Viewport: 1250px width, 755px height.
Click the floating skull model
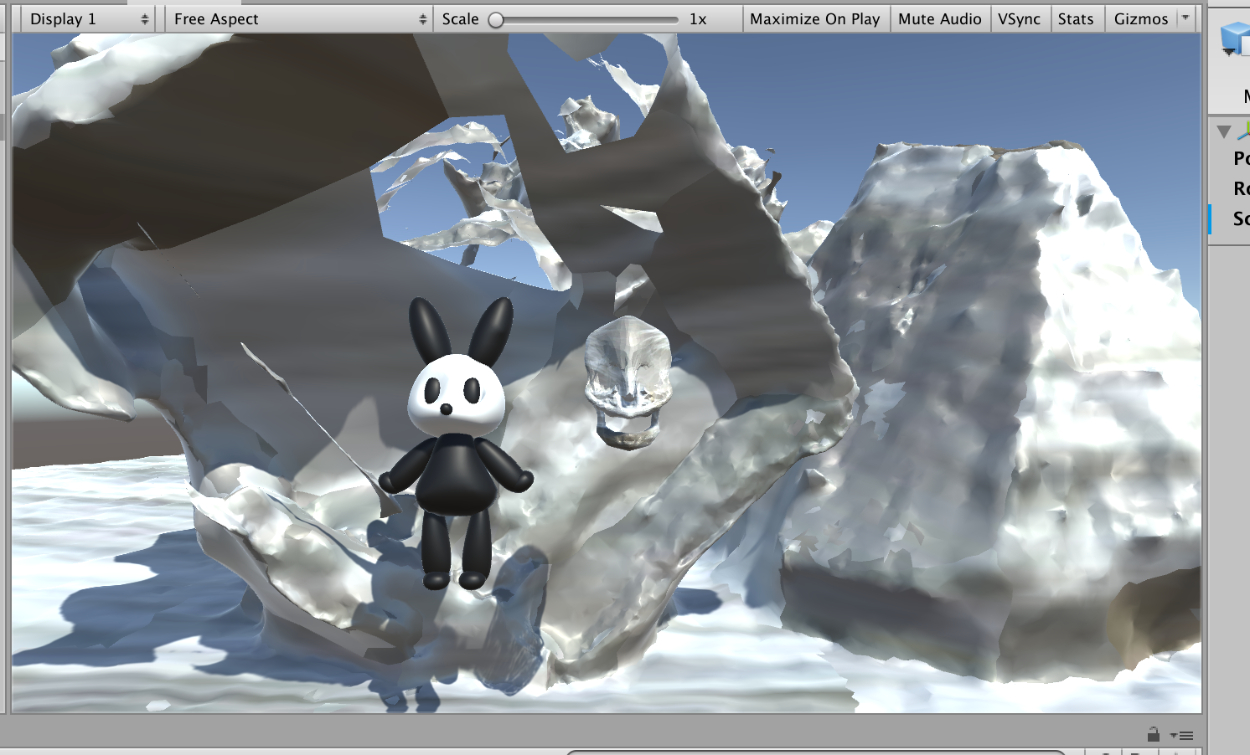click(627, 382)
